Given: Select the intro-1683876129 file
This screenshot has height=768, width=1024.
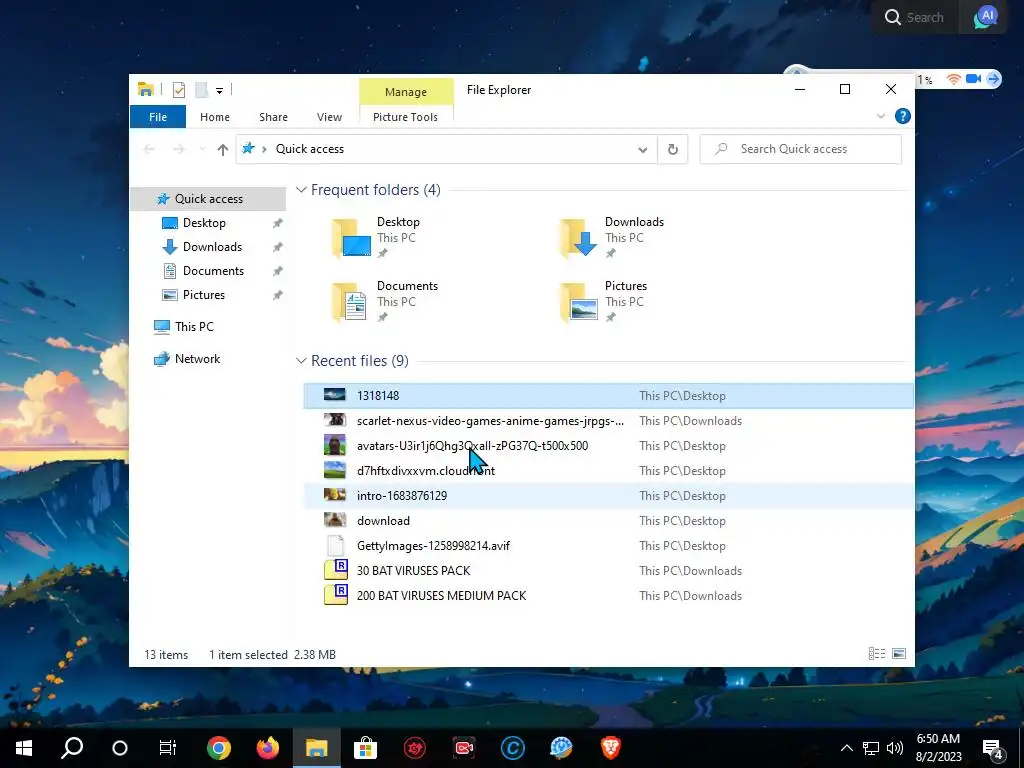Looking at the screenshot, I should (608, 496).
